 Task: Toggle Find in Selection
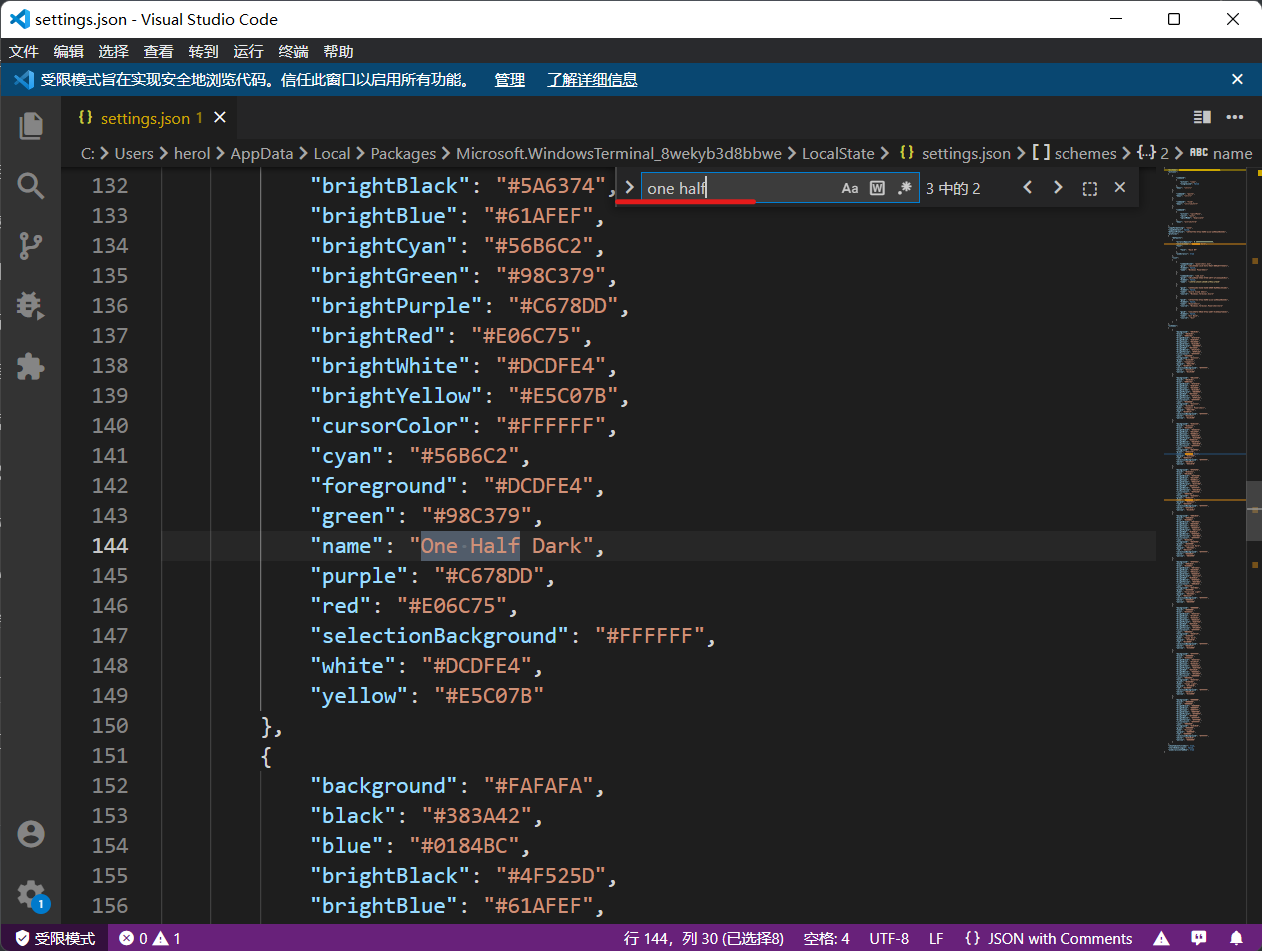pyautogui.click(x=1090, y=188)
